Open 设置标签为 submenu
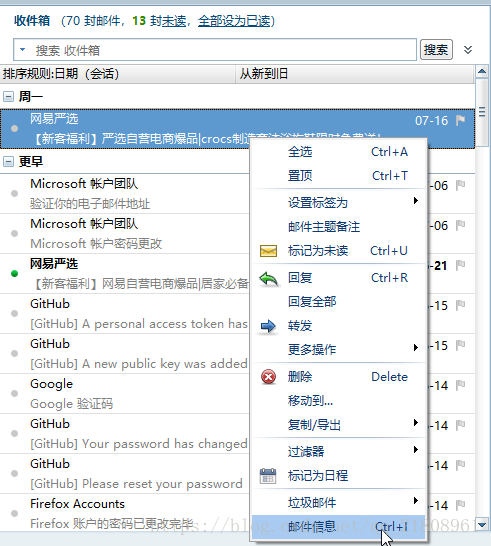The height and width of the screenshot is (546, 491). click(x=338, y=203)
